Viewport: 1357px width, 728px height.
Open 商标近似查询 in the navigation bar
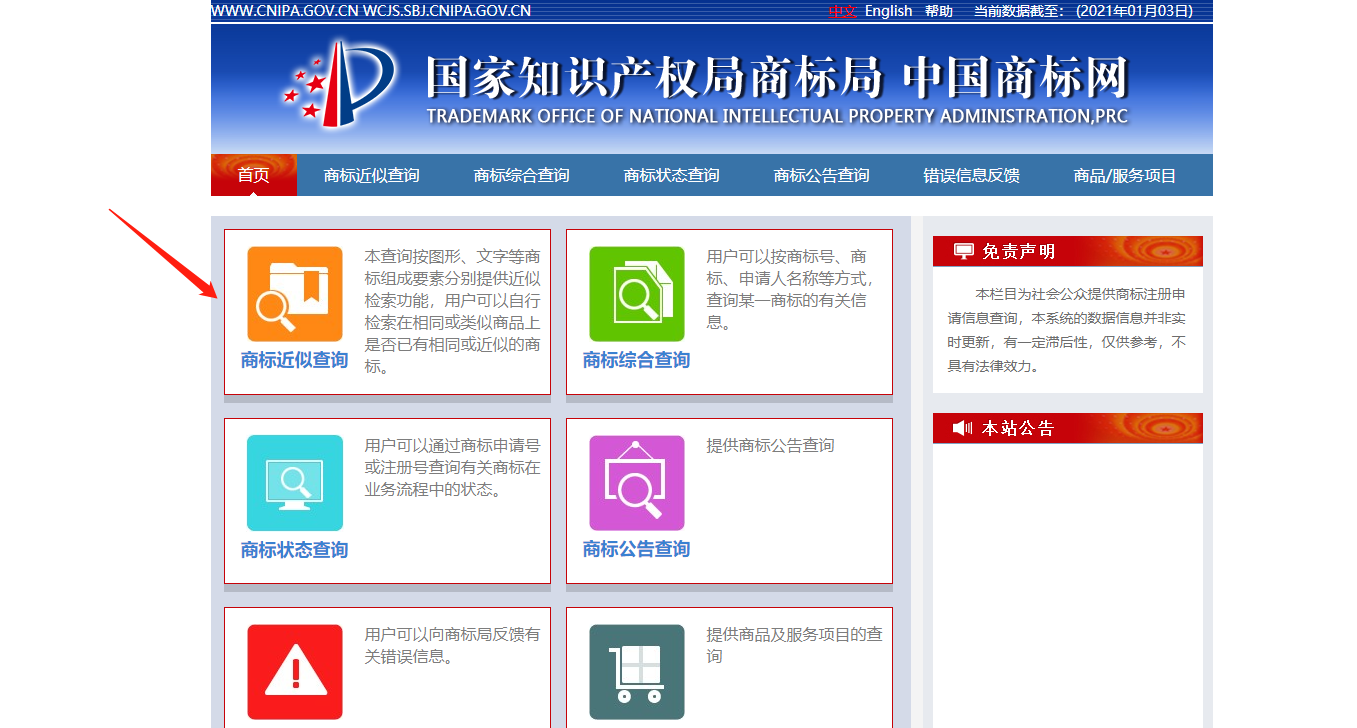click(371, 175)
